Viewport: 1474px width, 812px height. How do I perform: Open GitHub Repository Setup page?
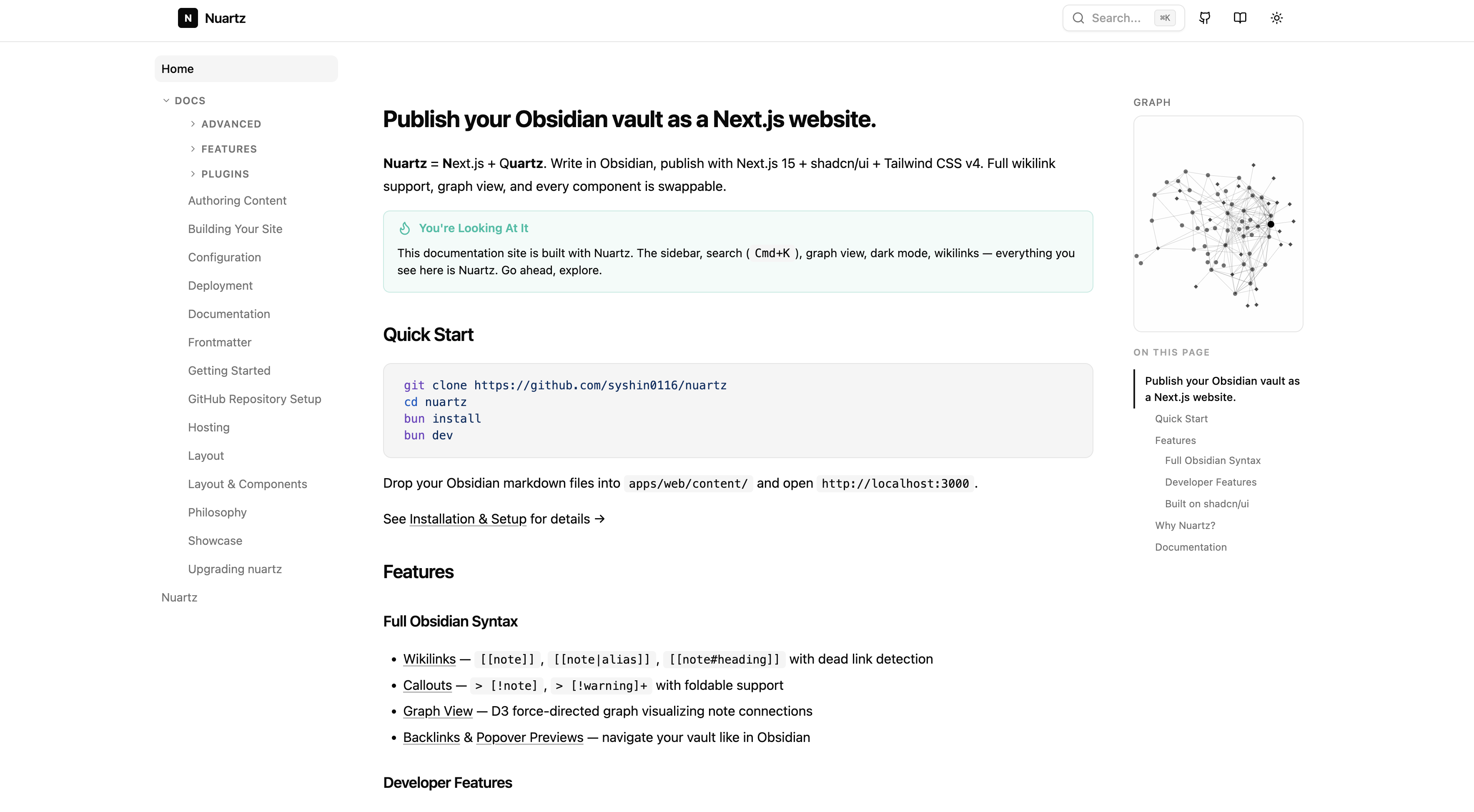255,399
